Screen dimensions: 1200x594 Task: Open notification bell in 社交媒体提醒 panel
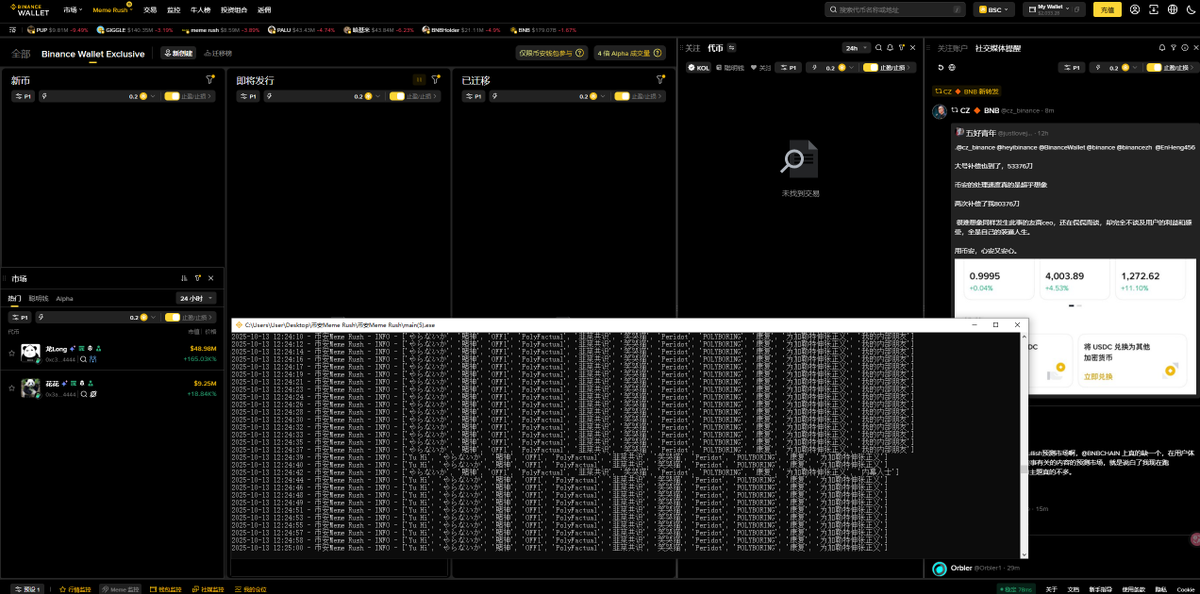[x=1161, y=48]
